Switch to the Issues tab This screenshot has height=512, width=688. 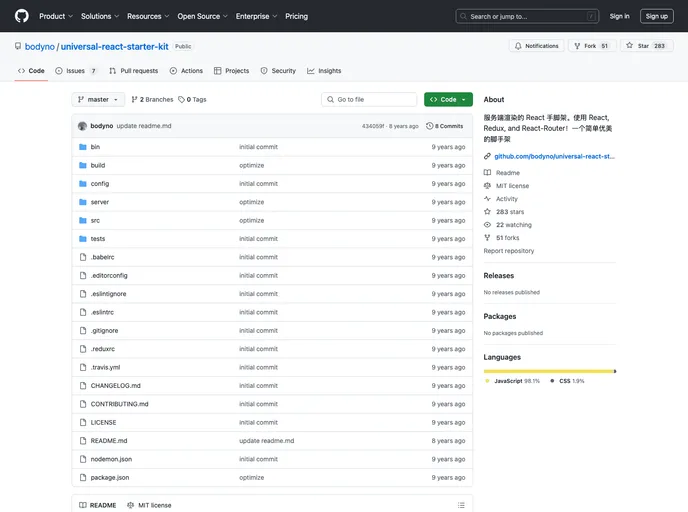[x=76, y=71]
